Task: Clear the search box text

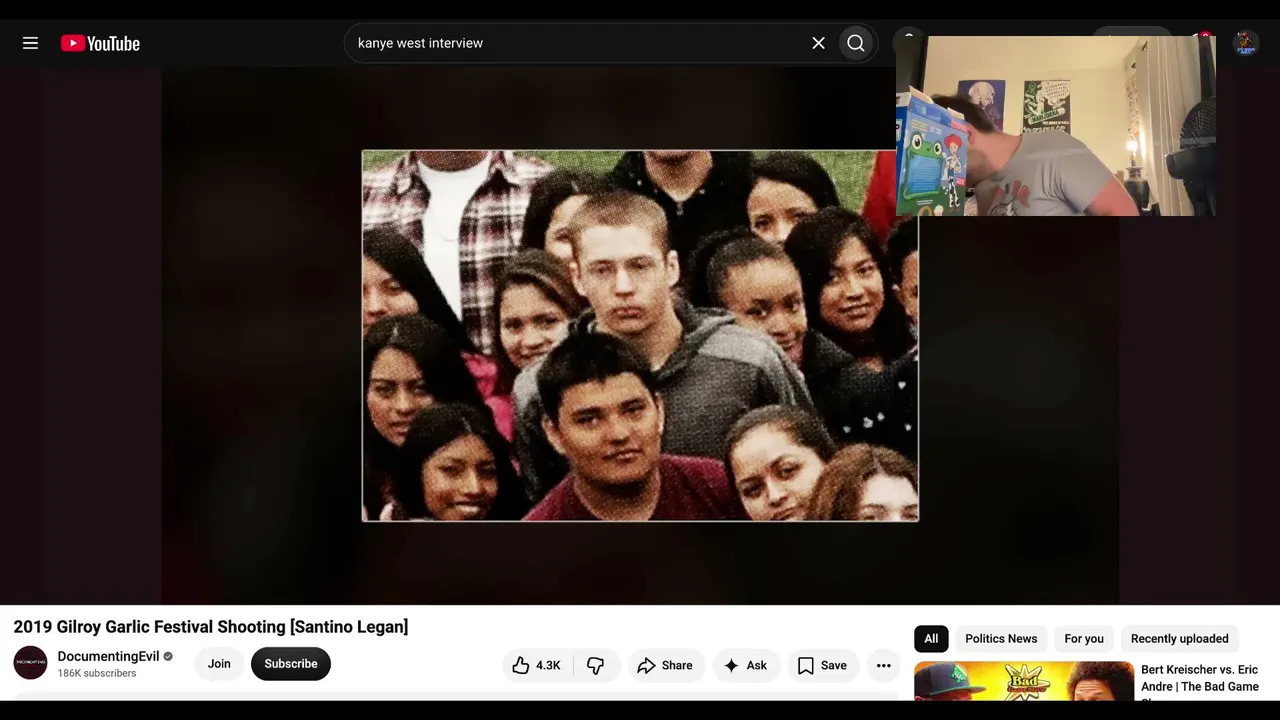Action: pyautogui.click(x=818, y=43)
